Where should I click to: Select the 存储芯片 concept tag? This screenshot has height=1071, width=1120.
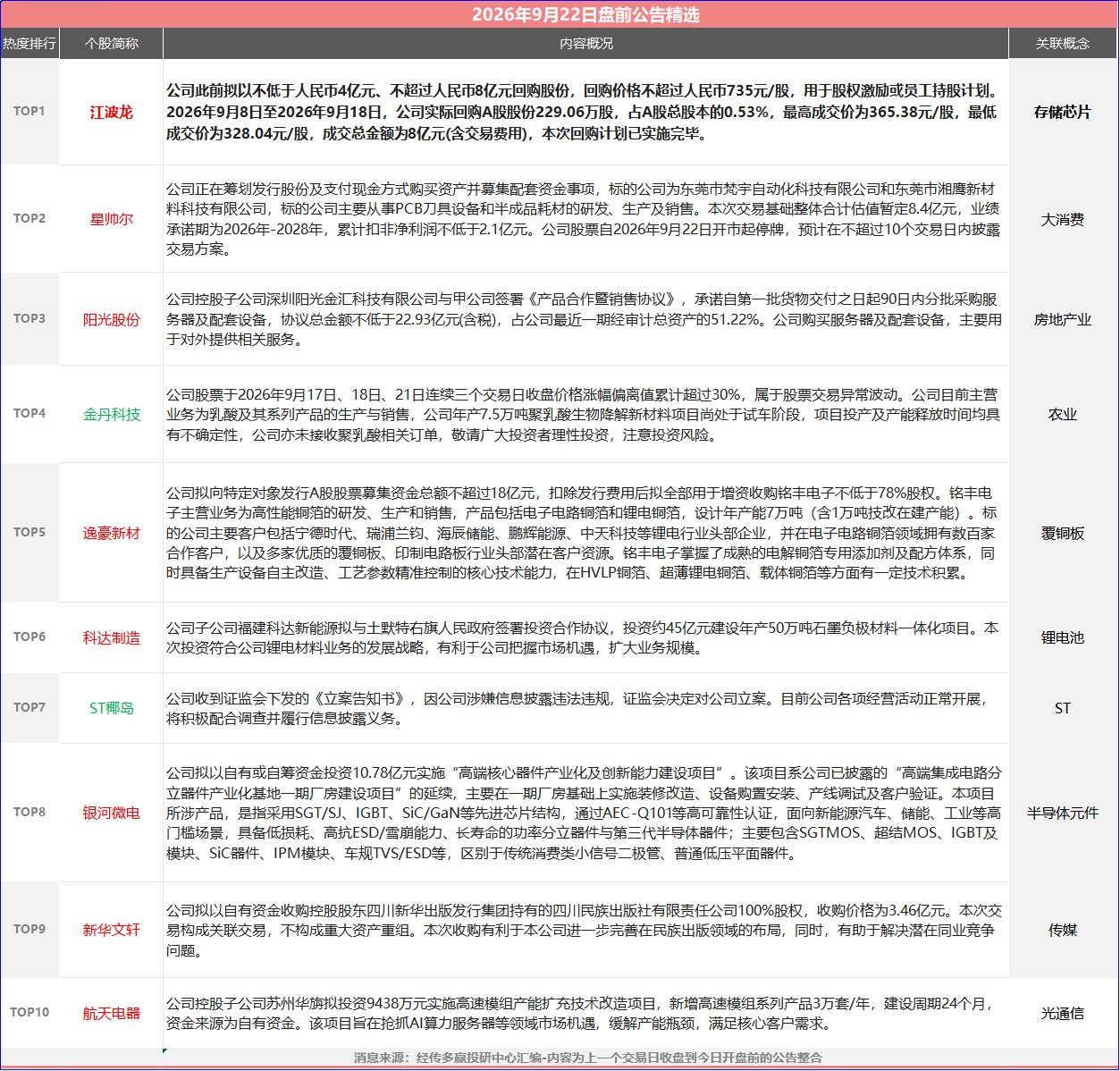tap(1063, 113)
